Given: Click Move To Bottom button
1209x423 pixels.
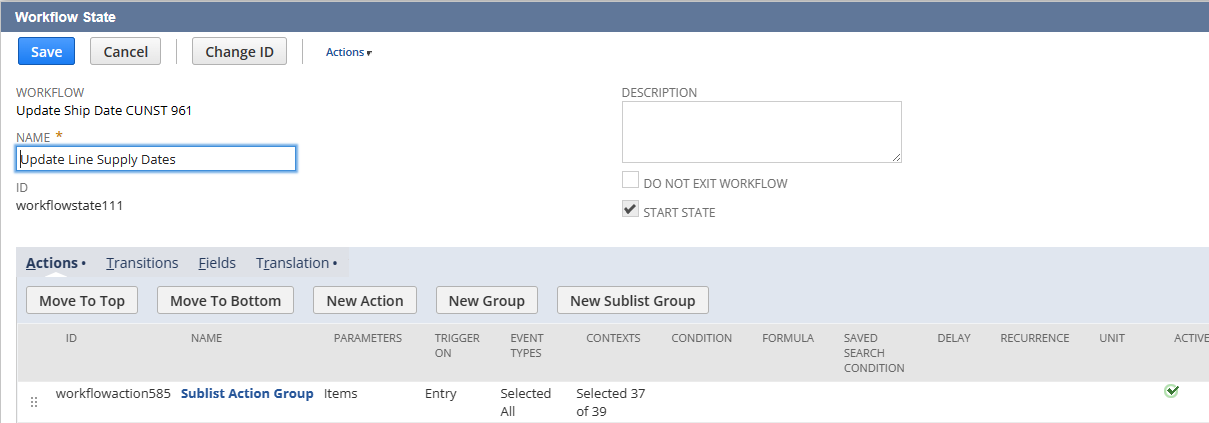Looking at the screenshot, I should (x=225, y=300).
